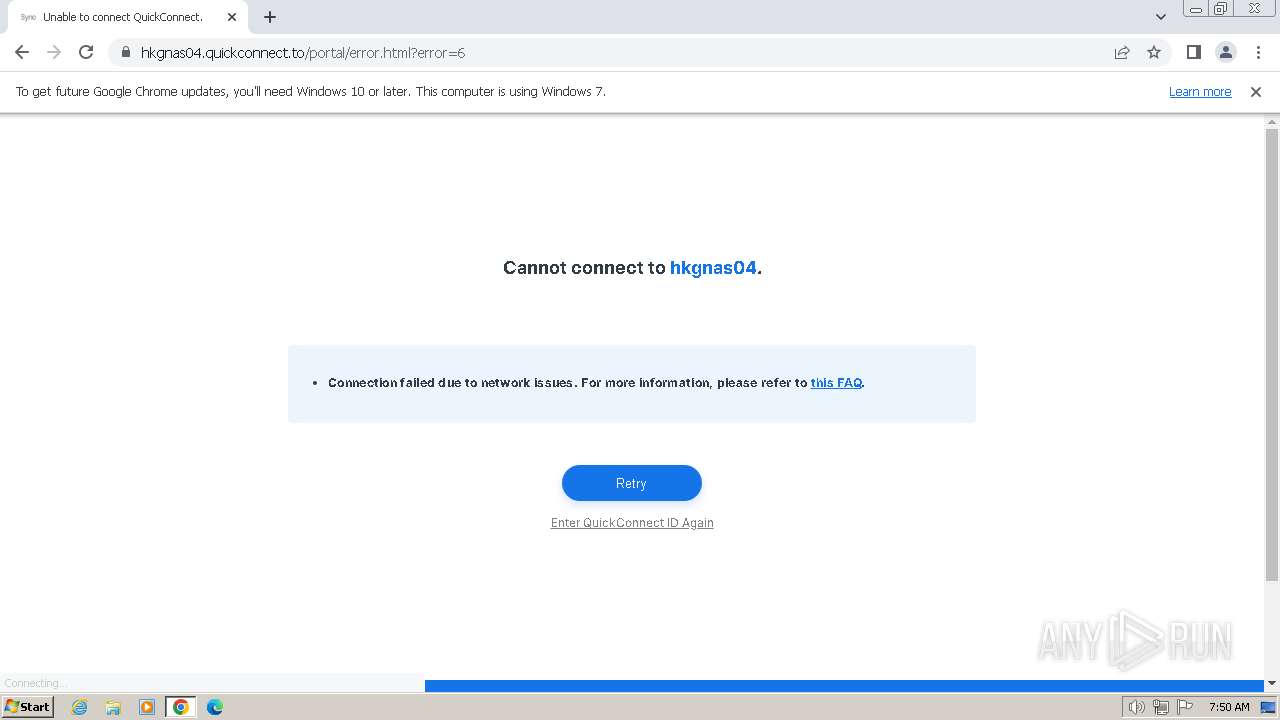This screenshot has height=720, width=1280.
Task: Choose Enter QuickConnect ID Again
Action: (x=632, y=522)
